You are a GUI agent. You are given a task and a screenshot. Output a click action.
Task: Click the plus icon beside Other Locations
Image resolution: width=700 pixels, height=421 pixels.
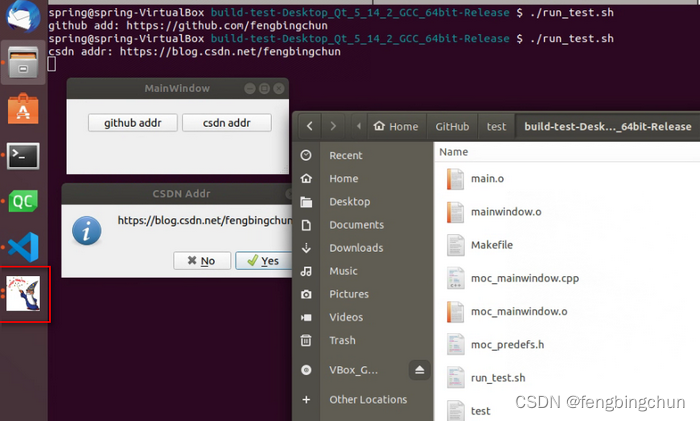tap(306, 400)
